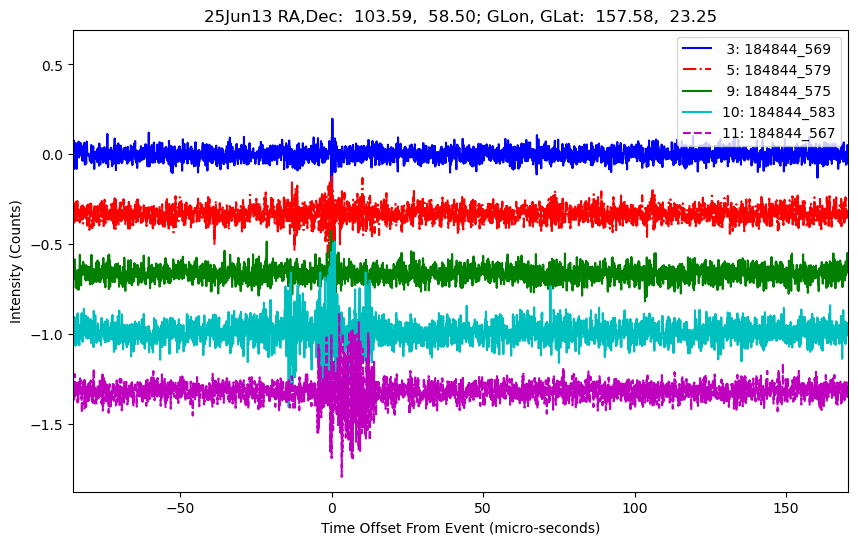This screenshot has height=545, width=858.
Task: Click the green line sample in legend
Action: click(700, 90)
